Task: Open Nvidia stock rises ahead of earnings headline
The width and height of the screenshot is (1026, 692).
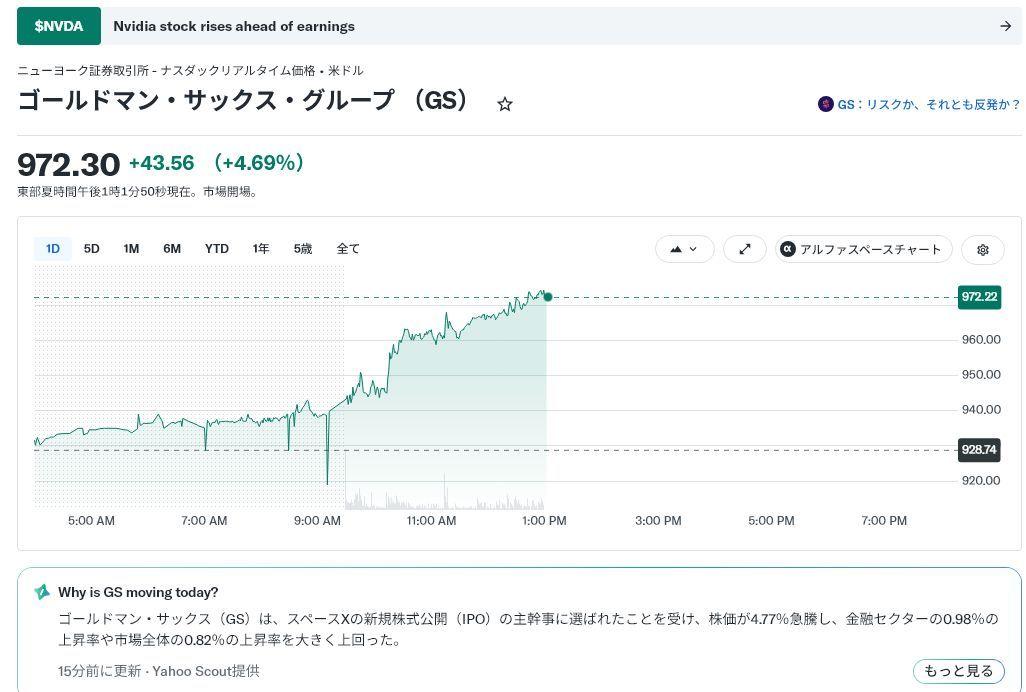Action: [234, 26]
